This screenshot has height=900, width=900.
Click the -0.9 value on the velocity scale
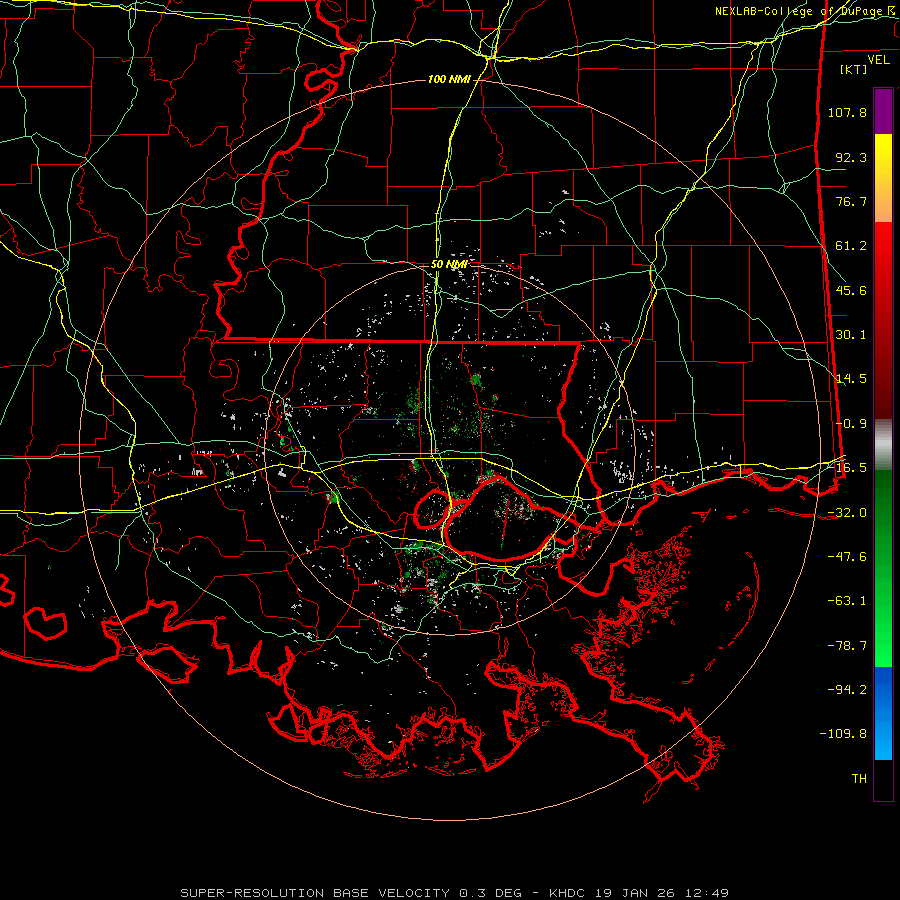coord(851,424)
